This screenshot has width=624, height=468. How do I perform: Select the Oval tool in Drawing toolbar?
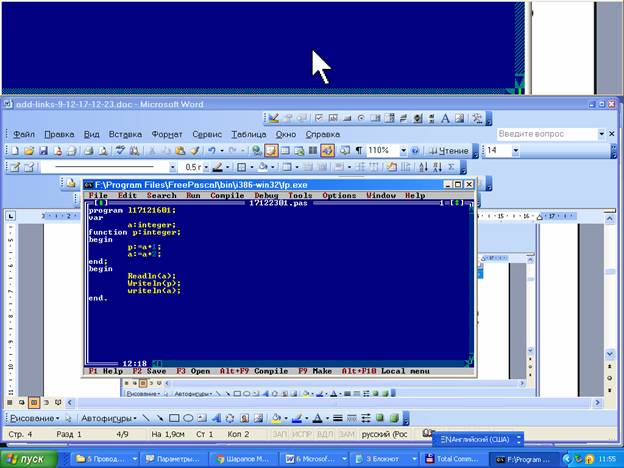pos(188,418)
